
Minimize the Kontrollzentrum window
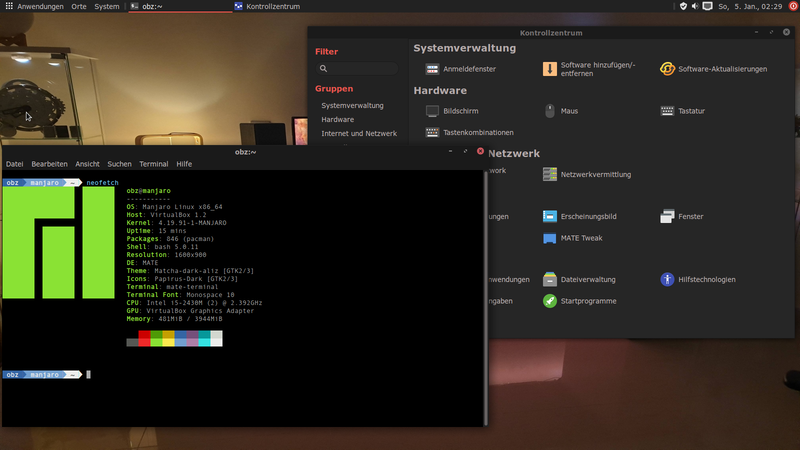[756, 32]
